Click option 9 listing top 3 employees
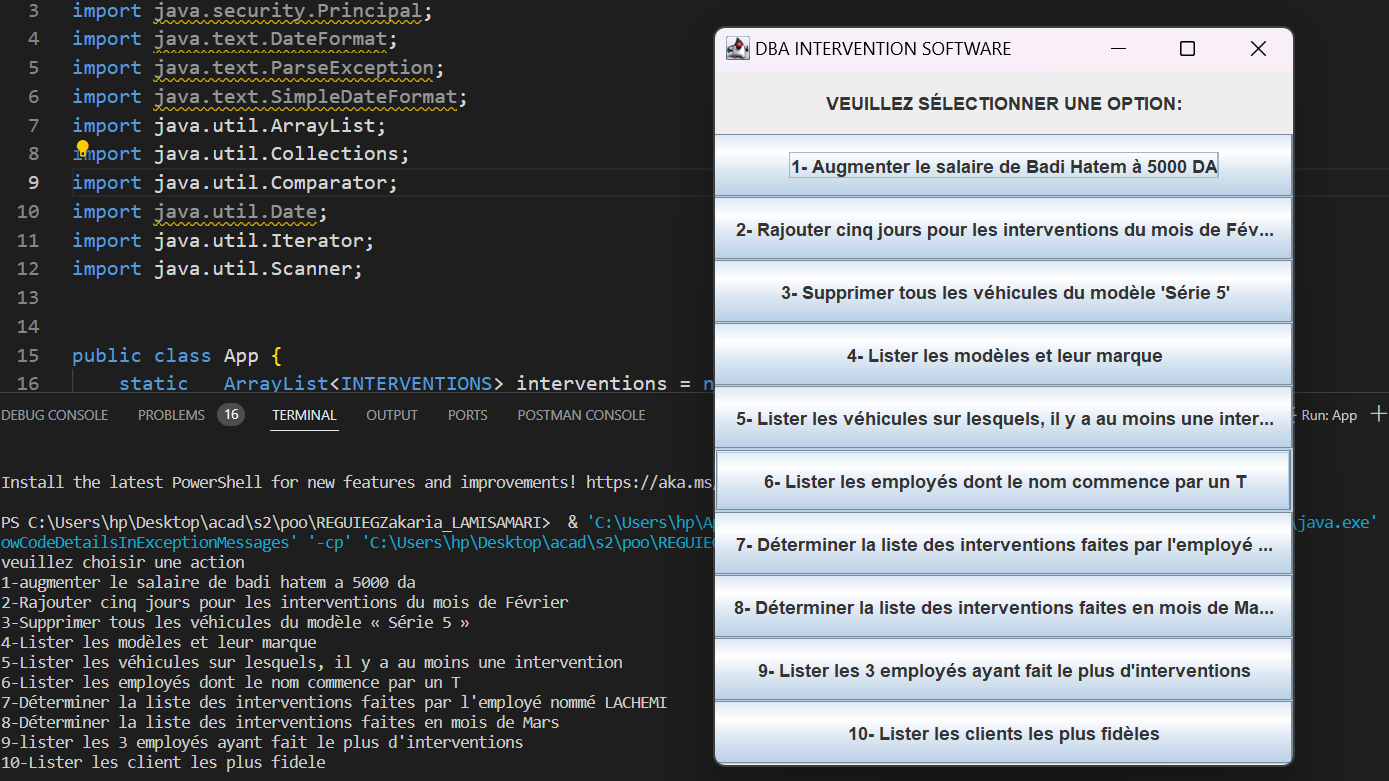Screen dimensions: 1389x781 [1003, 670]
